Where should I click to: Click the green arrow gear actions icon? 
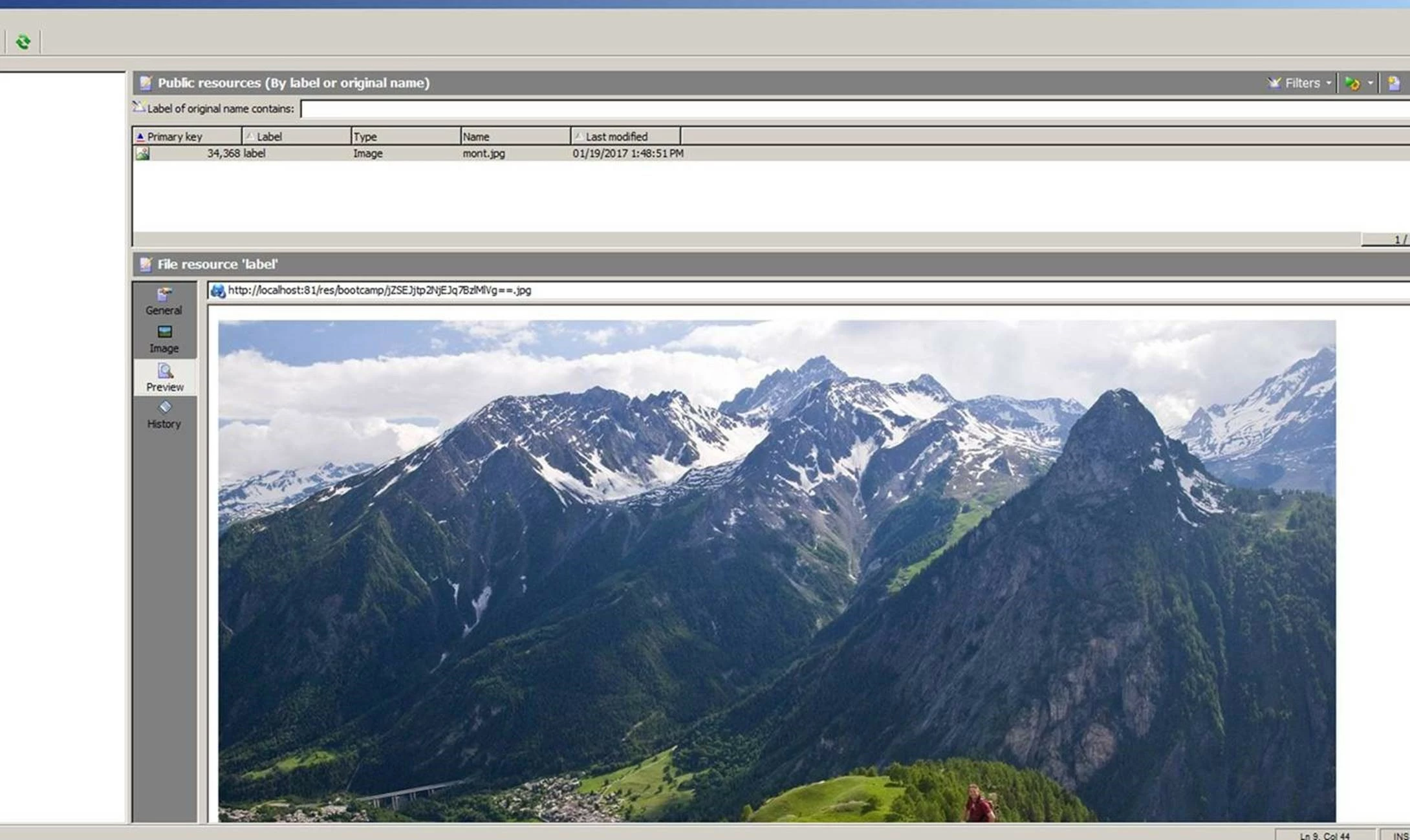point(1352,83)
